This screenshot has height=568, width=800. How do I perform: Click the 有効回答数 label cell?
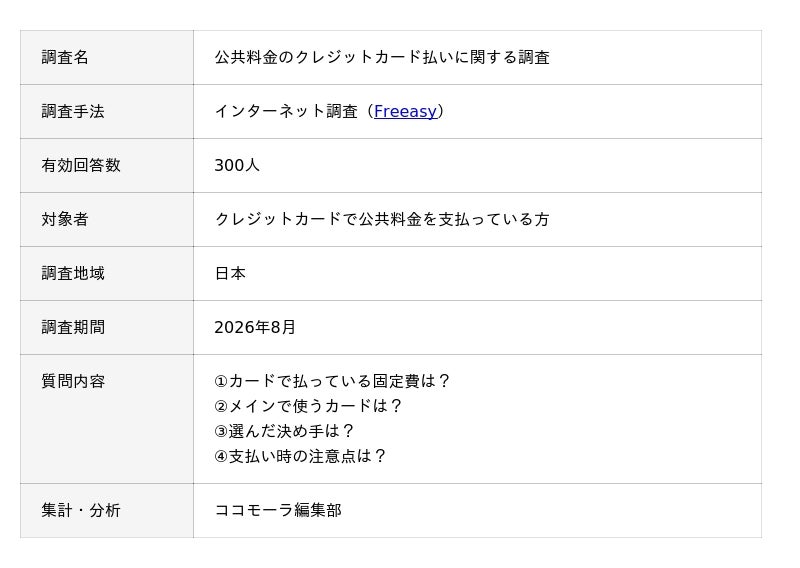pos(107,166)
